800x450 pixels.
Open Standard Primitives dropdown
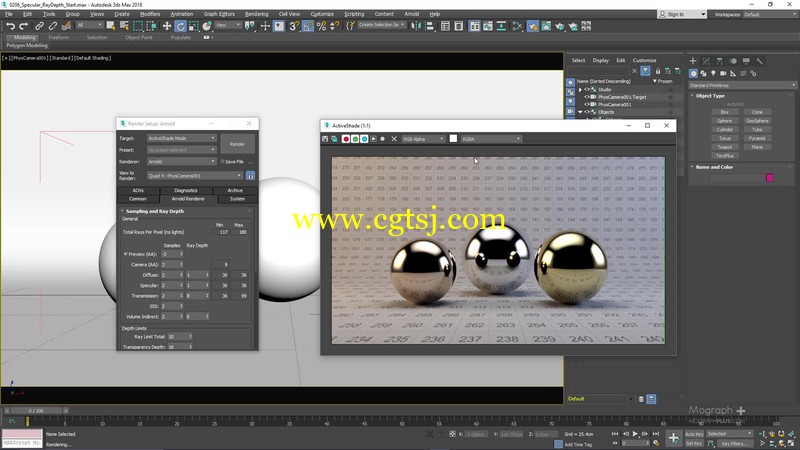point(742,85)
